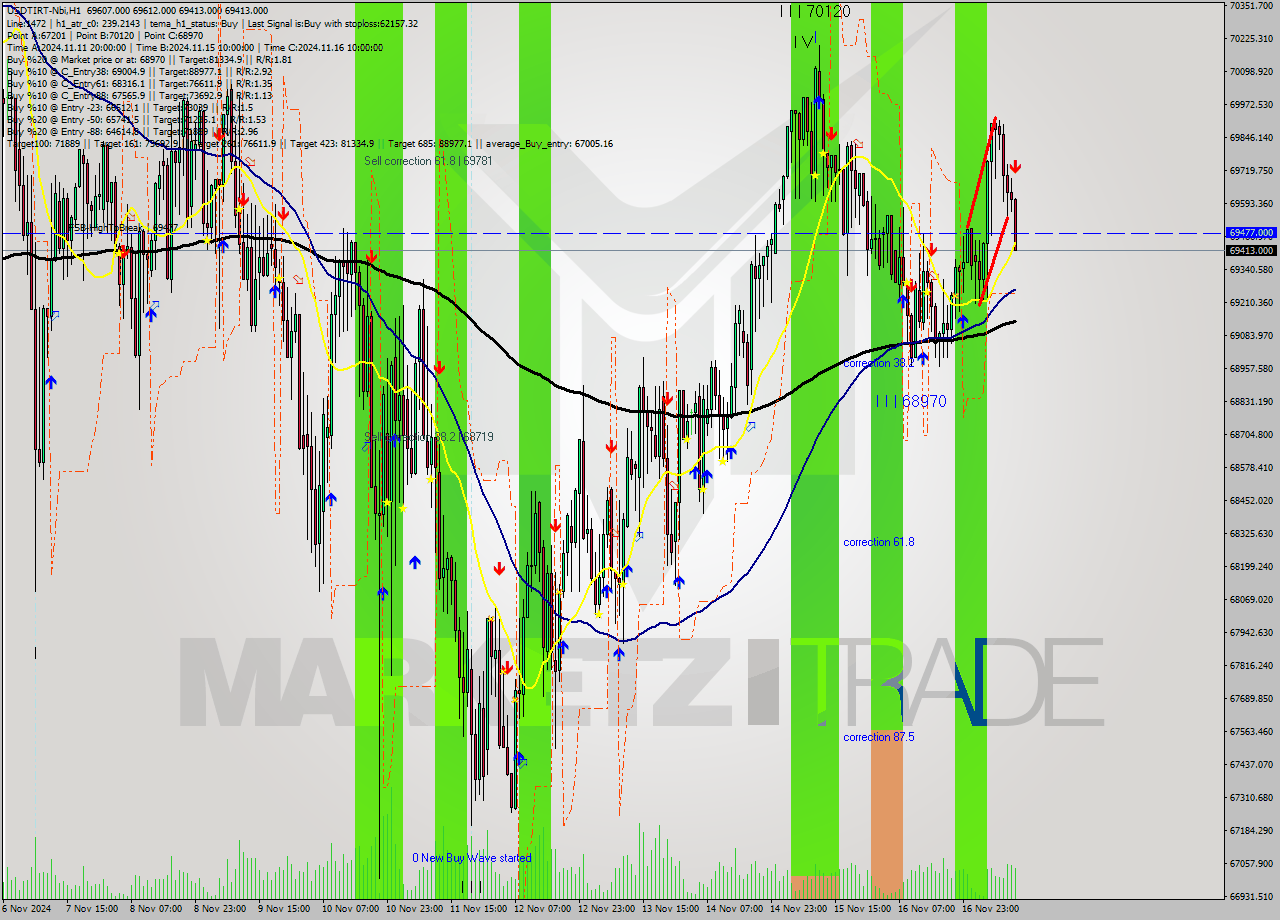Click the 68452.020 price axis label
Viewport: 1280px width, 920px height.
[x=1251, y=500]
